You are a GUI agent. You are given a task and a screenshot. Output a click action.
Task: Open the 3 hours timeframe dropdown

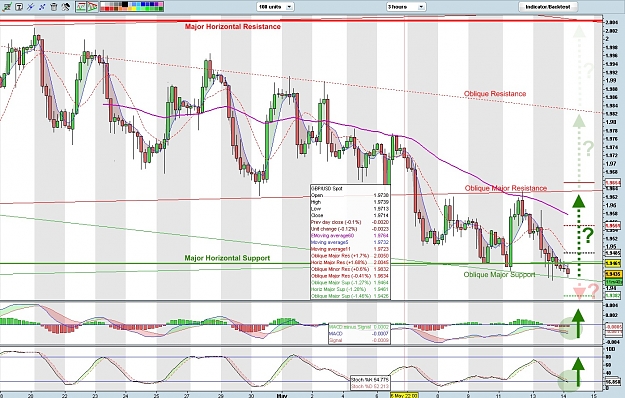[406, 7]
